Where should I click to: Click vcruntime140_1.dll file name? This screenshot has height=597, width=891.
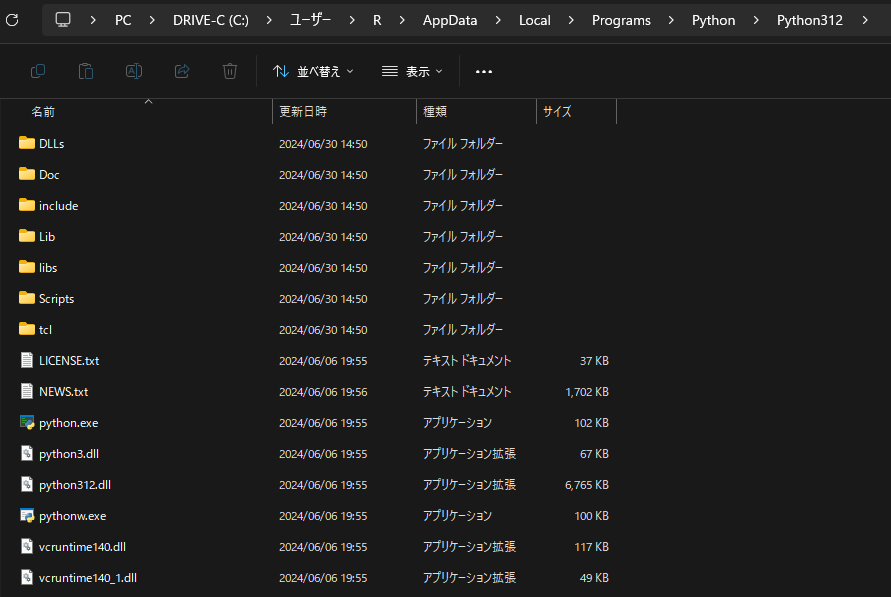coord(88,578)
